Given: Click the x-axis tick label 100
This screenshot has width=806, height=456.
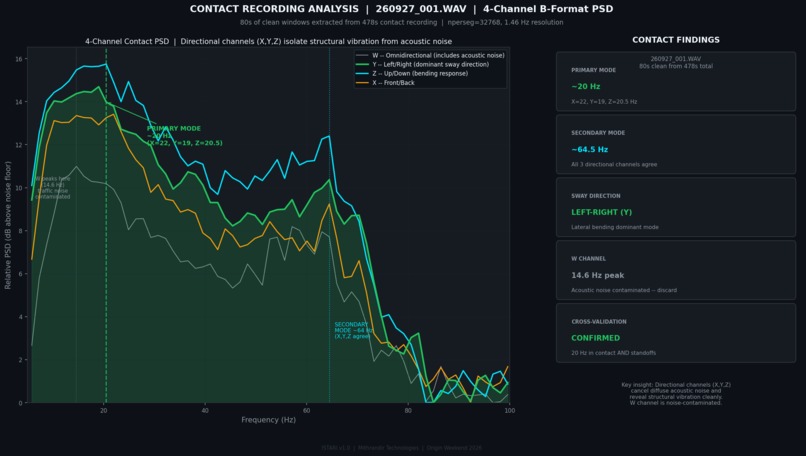Looking at the screenshot, I should coord(509,410).
